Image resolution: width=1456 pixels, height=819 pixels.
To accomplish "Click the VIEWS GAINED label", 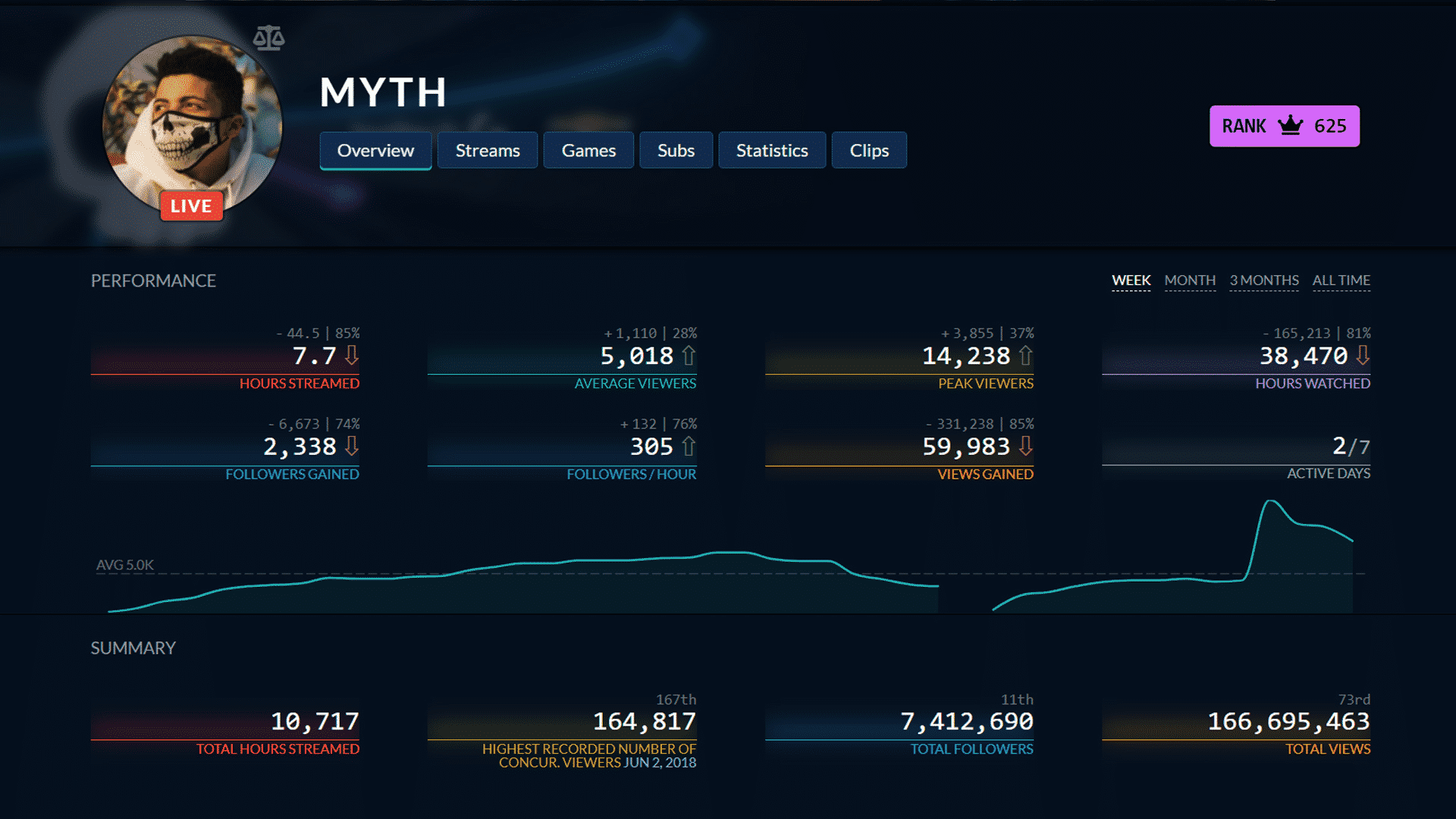I will 985,474.
